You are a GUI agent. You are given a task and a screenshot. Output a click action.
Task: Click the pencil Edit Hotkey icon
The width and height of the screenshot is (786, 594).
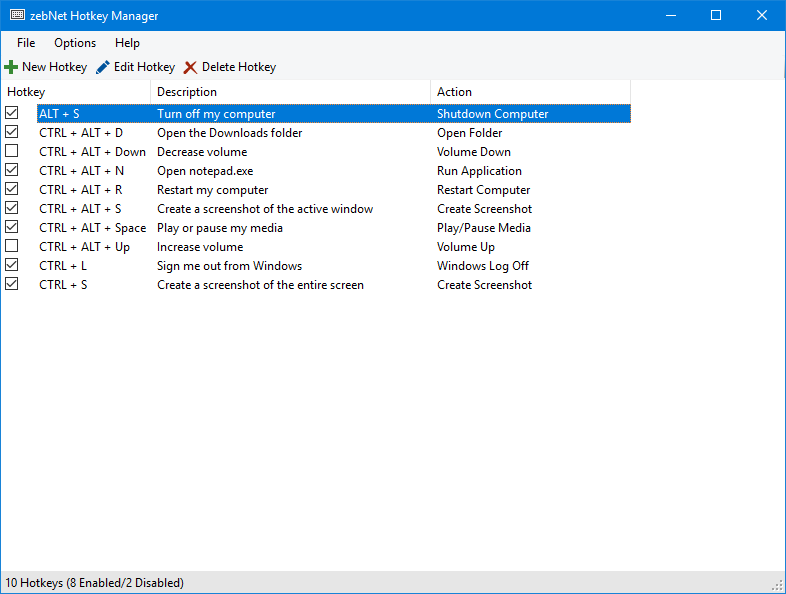[x=103, y=67]
